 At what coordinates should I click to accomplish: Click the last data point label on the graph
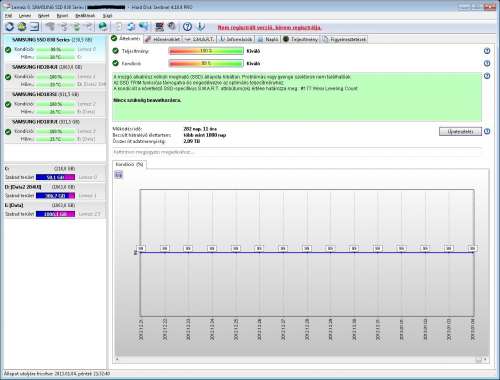point(472,248)
